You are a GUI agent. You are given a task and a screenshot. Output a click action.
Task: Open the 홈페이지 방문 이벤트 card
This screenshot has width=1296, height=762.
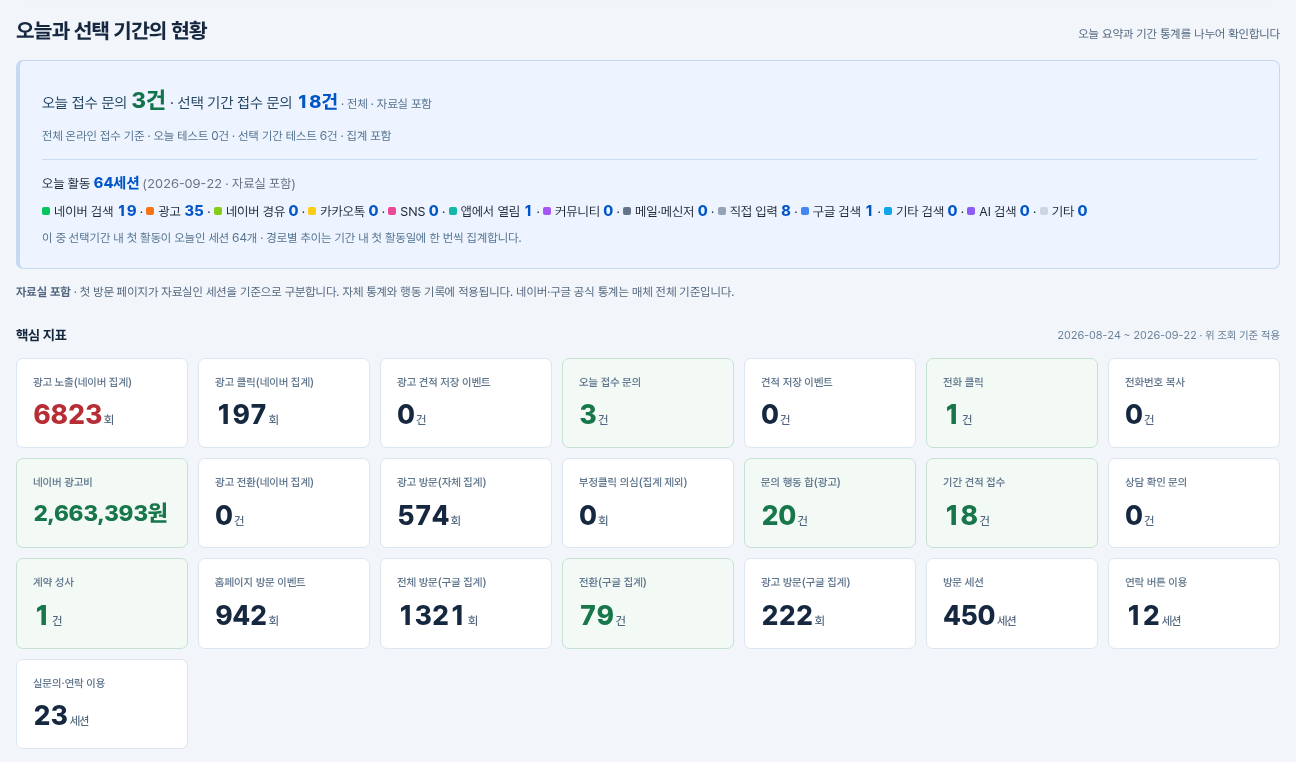click(x=284, y=603)
